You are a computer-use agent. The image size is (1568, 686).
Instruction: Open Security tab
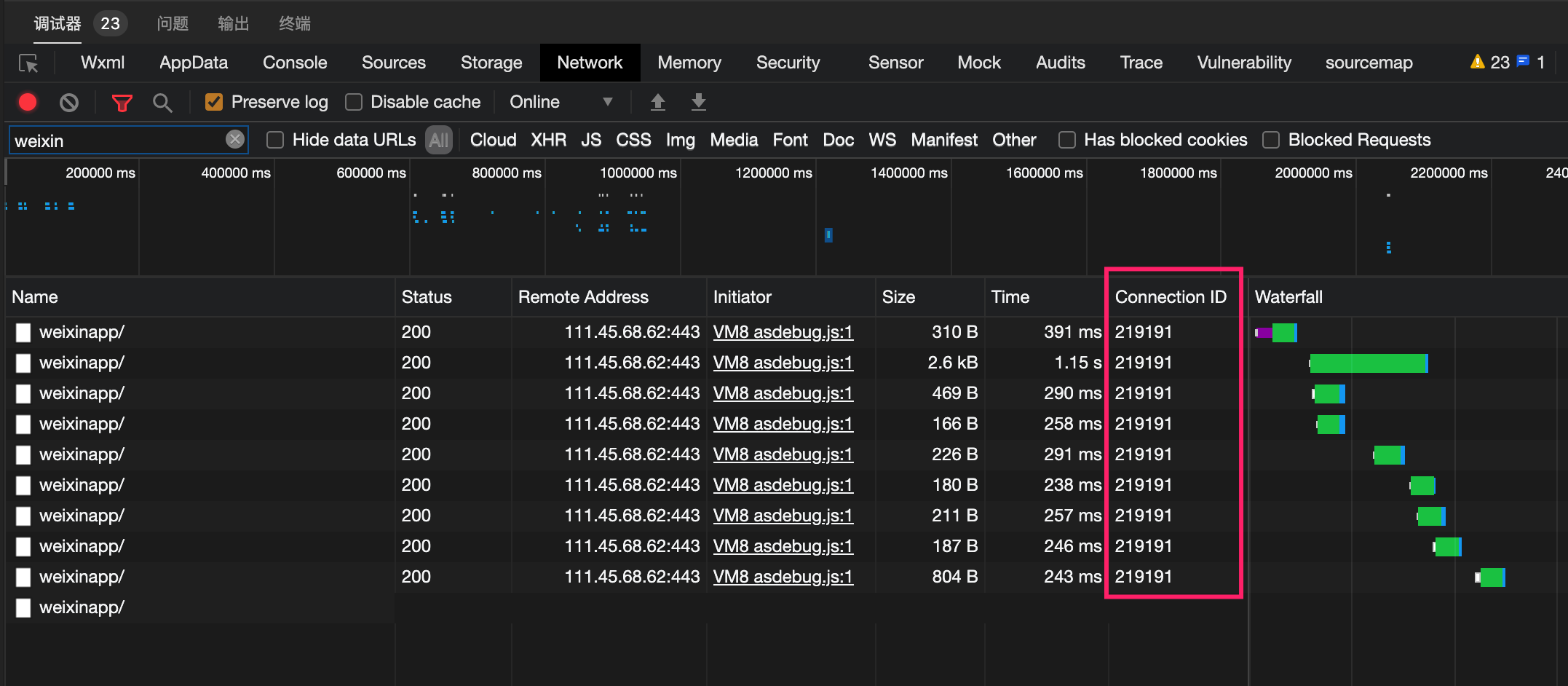(x=788, y=63)
